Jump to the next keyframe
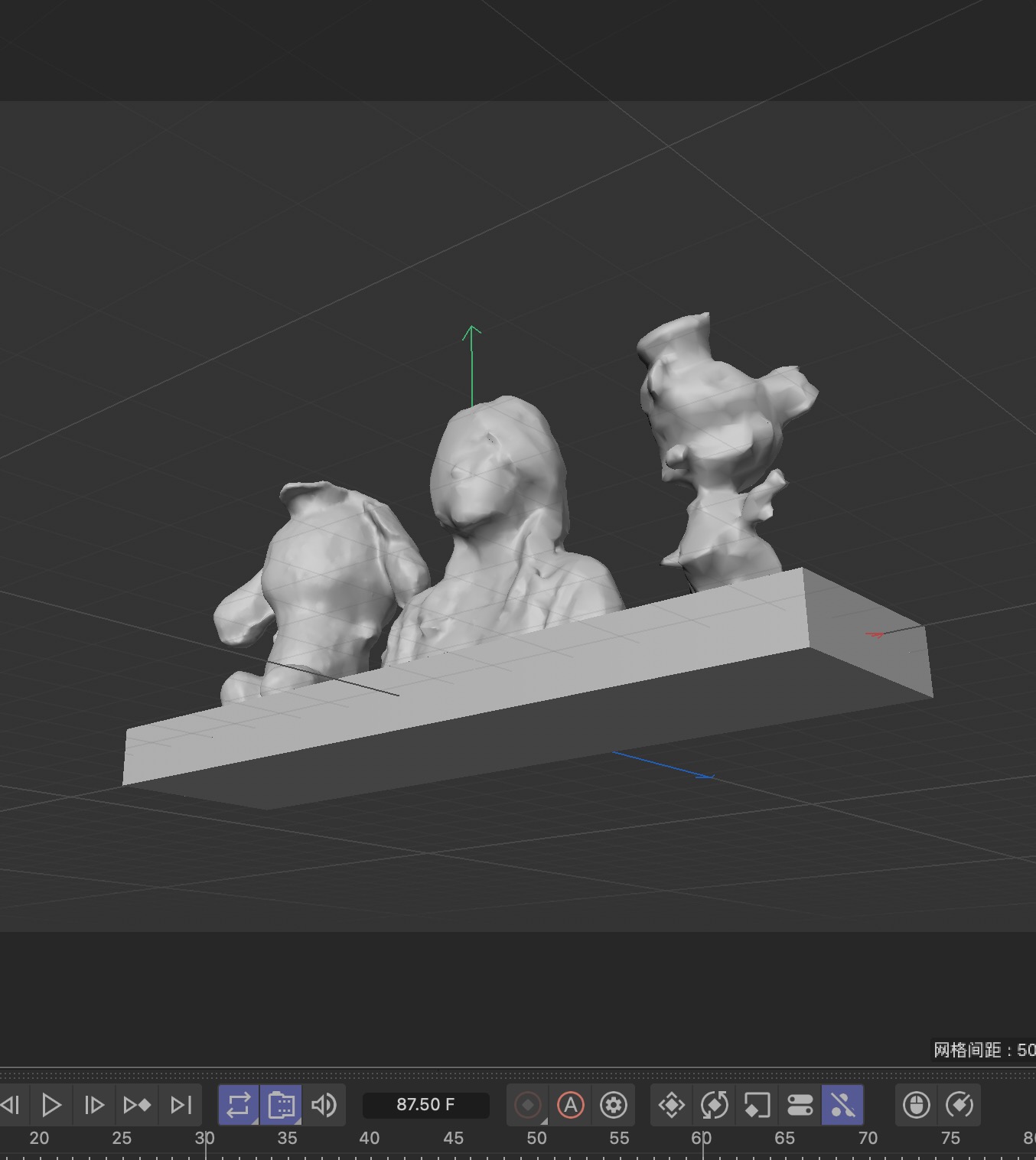The width and height of the screenshot is (1036, 1160). (x=137, y=1105)
